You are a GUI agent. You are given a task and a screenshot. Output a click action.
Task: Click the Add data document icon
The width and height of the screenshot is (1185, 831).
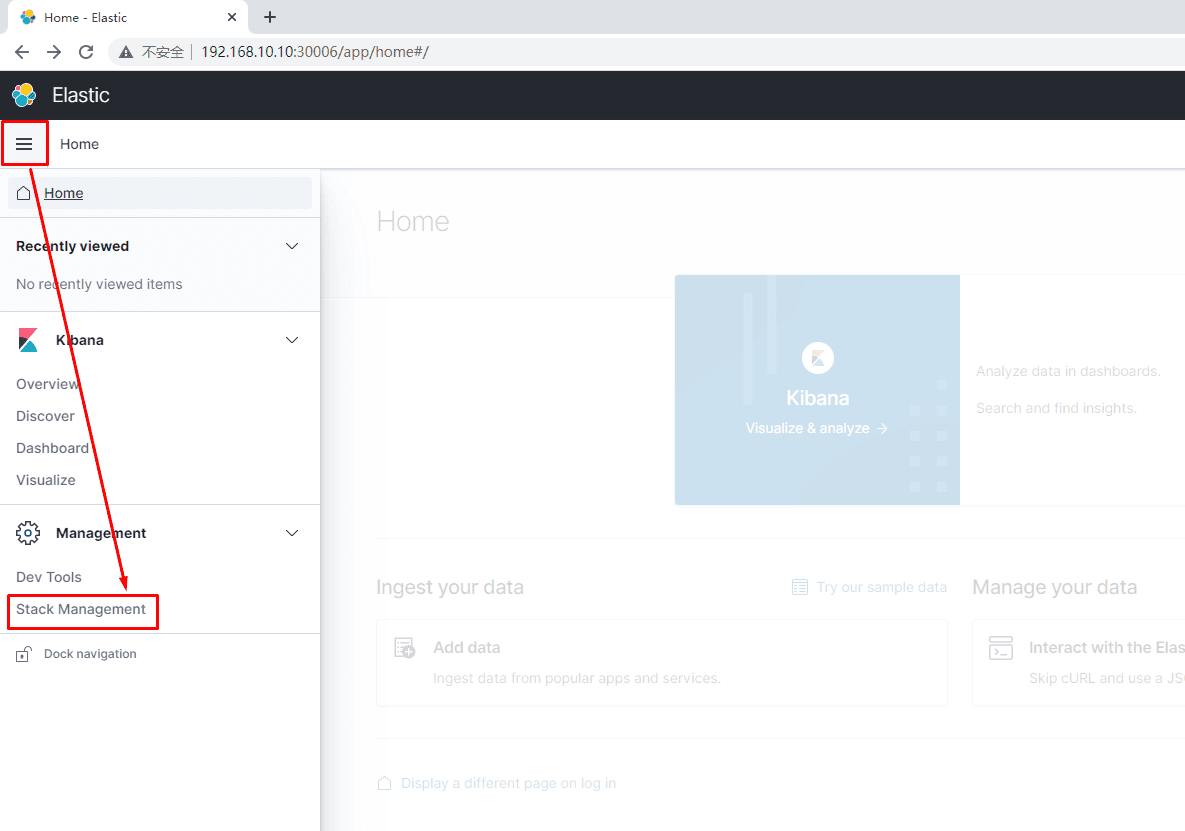point(404,647)
